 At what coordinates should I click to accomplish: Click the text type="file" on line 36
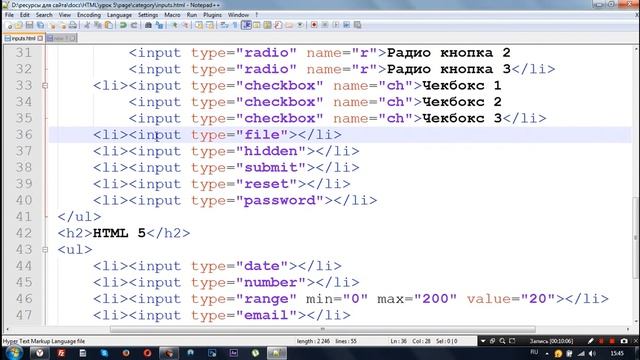pos(240,135)
